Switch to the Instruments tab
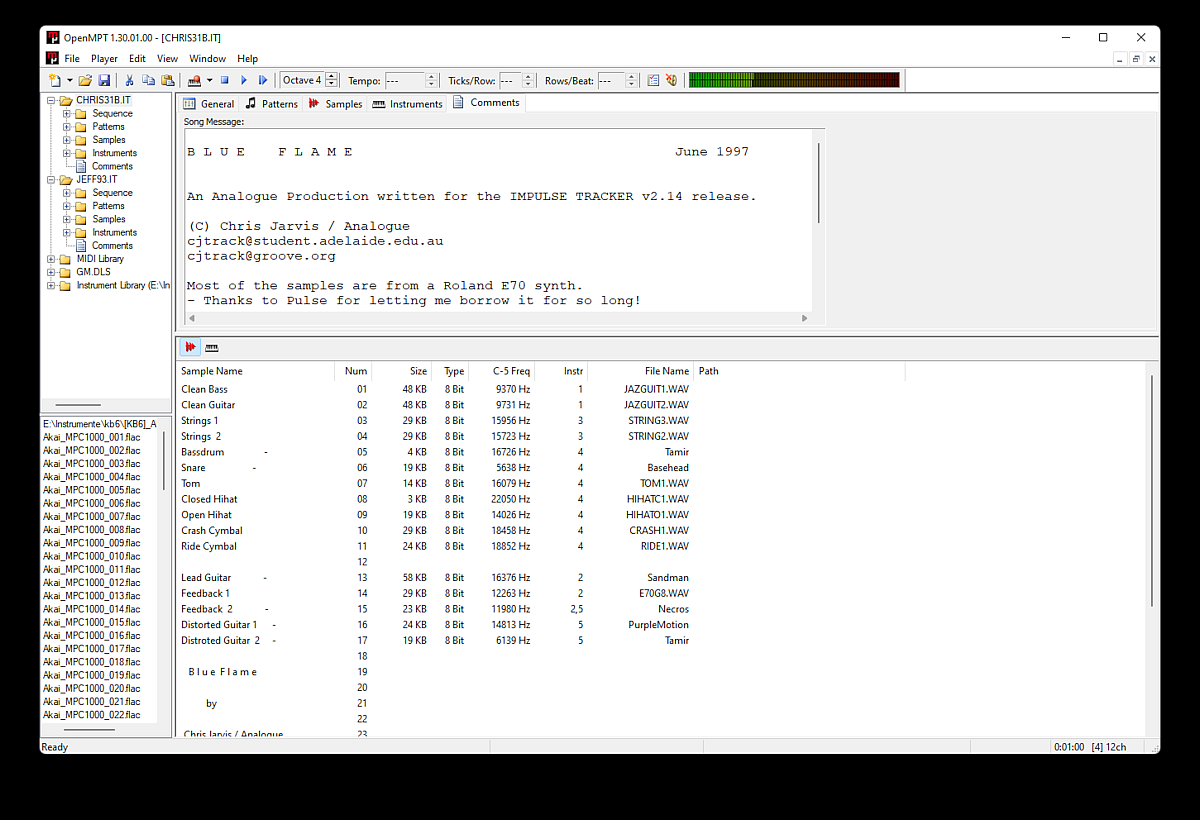1200x820 pixels. click(x=407, y=103)
